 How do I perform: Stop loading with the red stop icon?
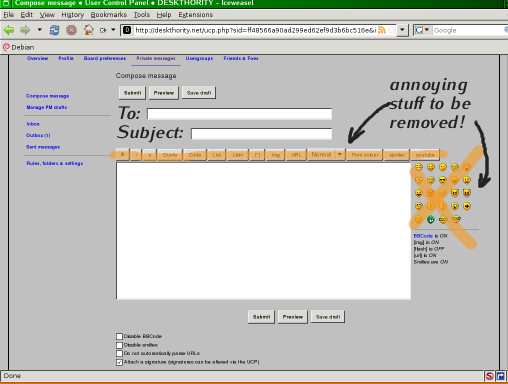[x=71, y=30]
